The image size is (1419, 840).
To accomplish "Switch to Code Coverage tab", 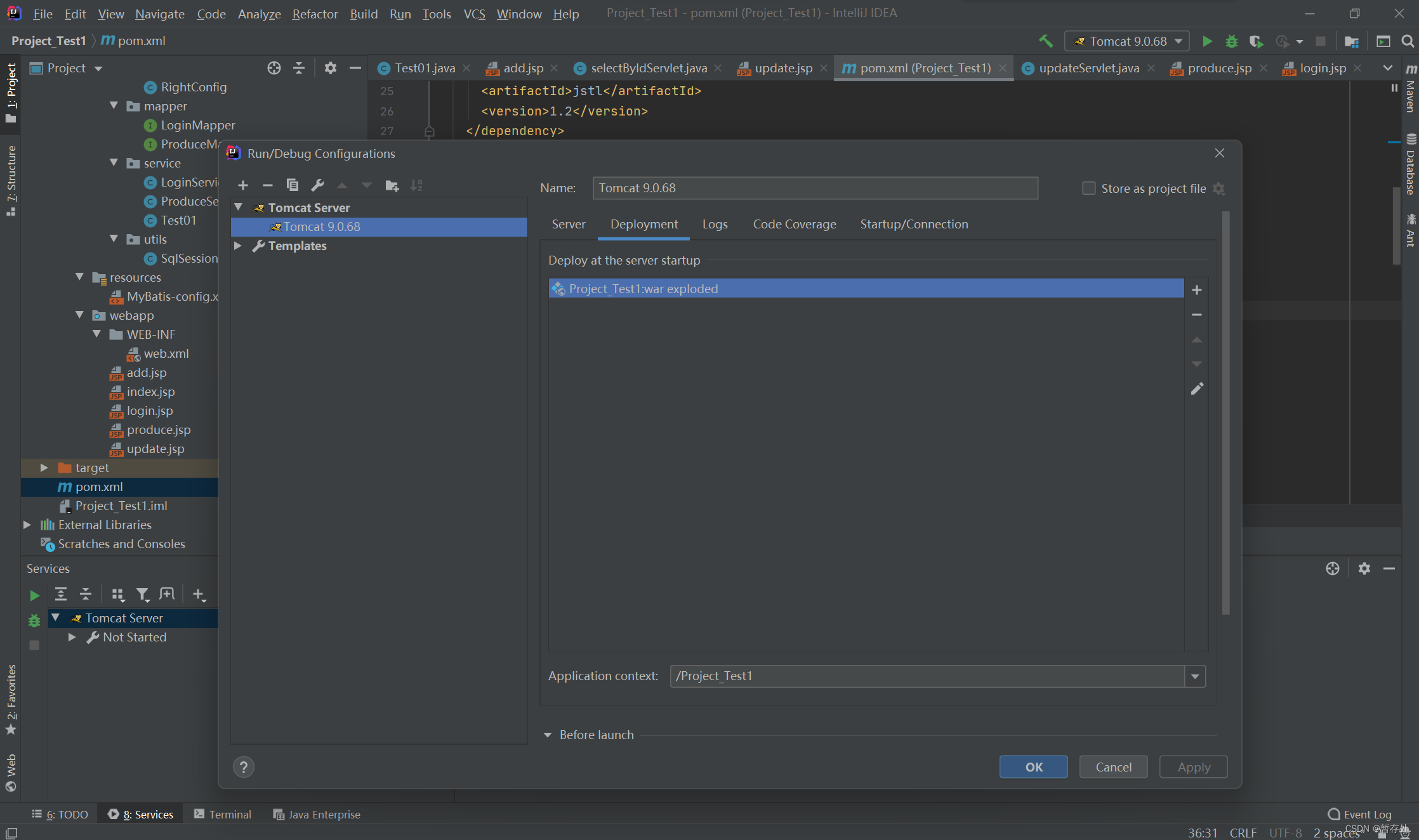I will (x=795, y=224).
